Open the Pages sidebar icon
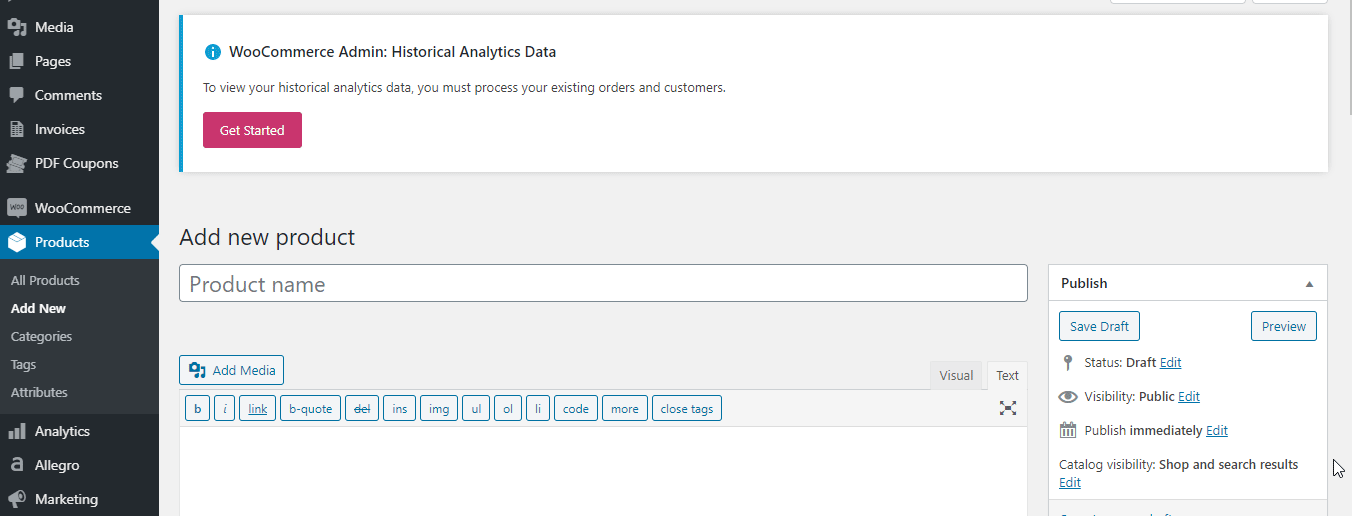This screenshot has width=1352, height=516. [16, 61]
